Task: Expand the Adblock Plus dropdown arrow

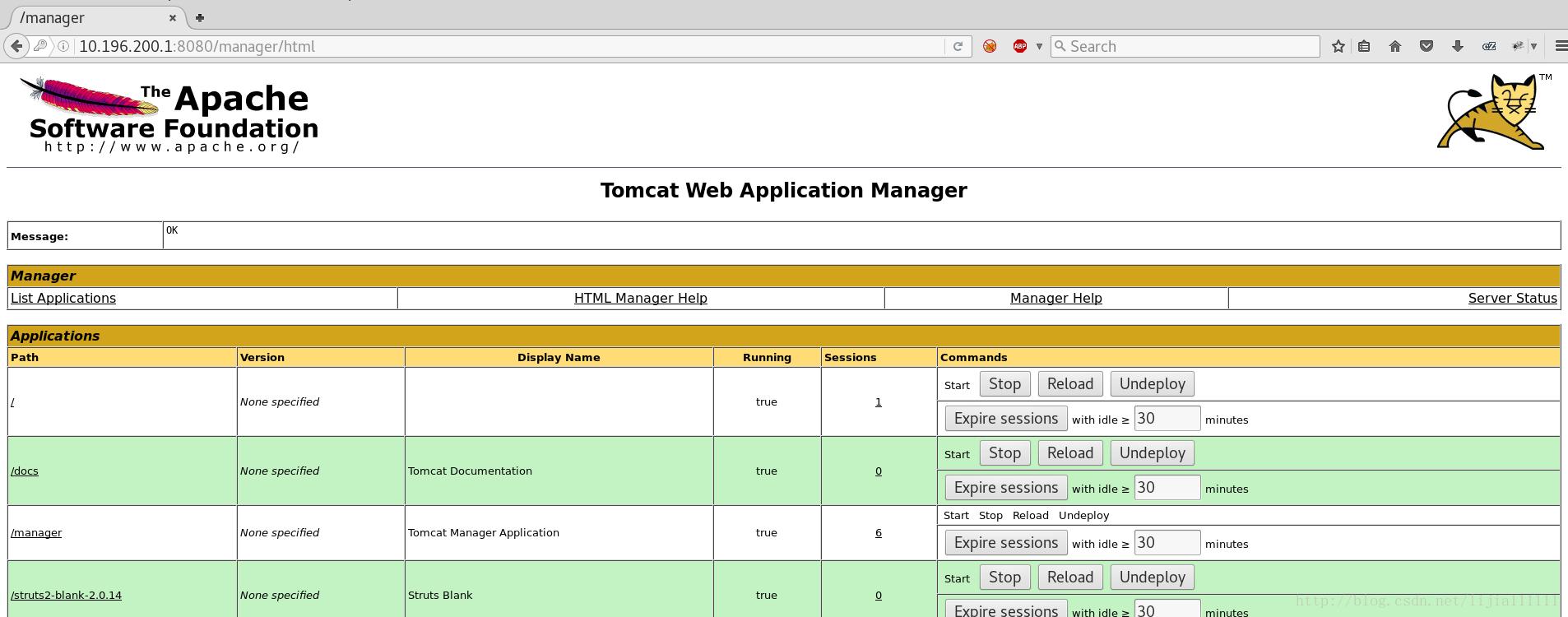Action: click(1039, 47)
